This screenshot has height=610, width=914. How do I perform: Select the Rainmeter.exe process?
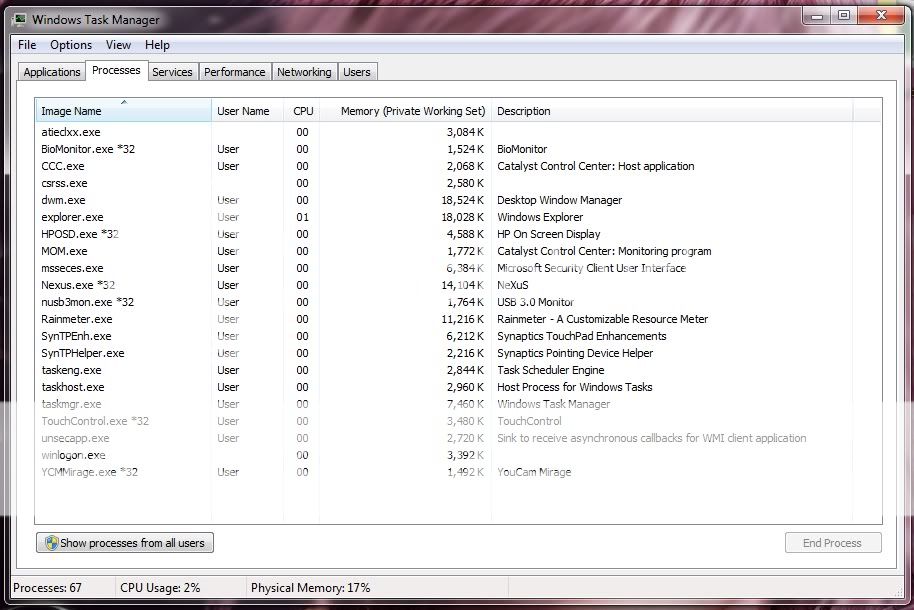coord(77,319)
